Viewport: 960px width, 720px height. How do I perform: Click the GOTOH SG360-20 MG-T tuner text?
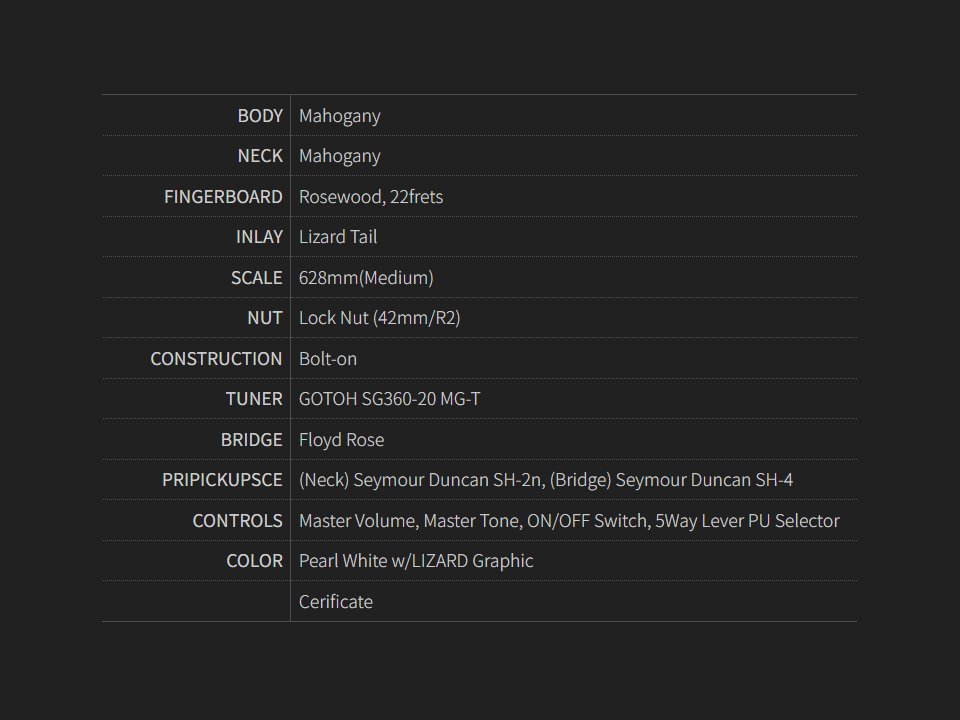[x=390, y=399]
